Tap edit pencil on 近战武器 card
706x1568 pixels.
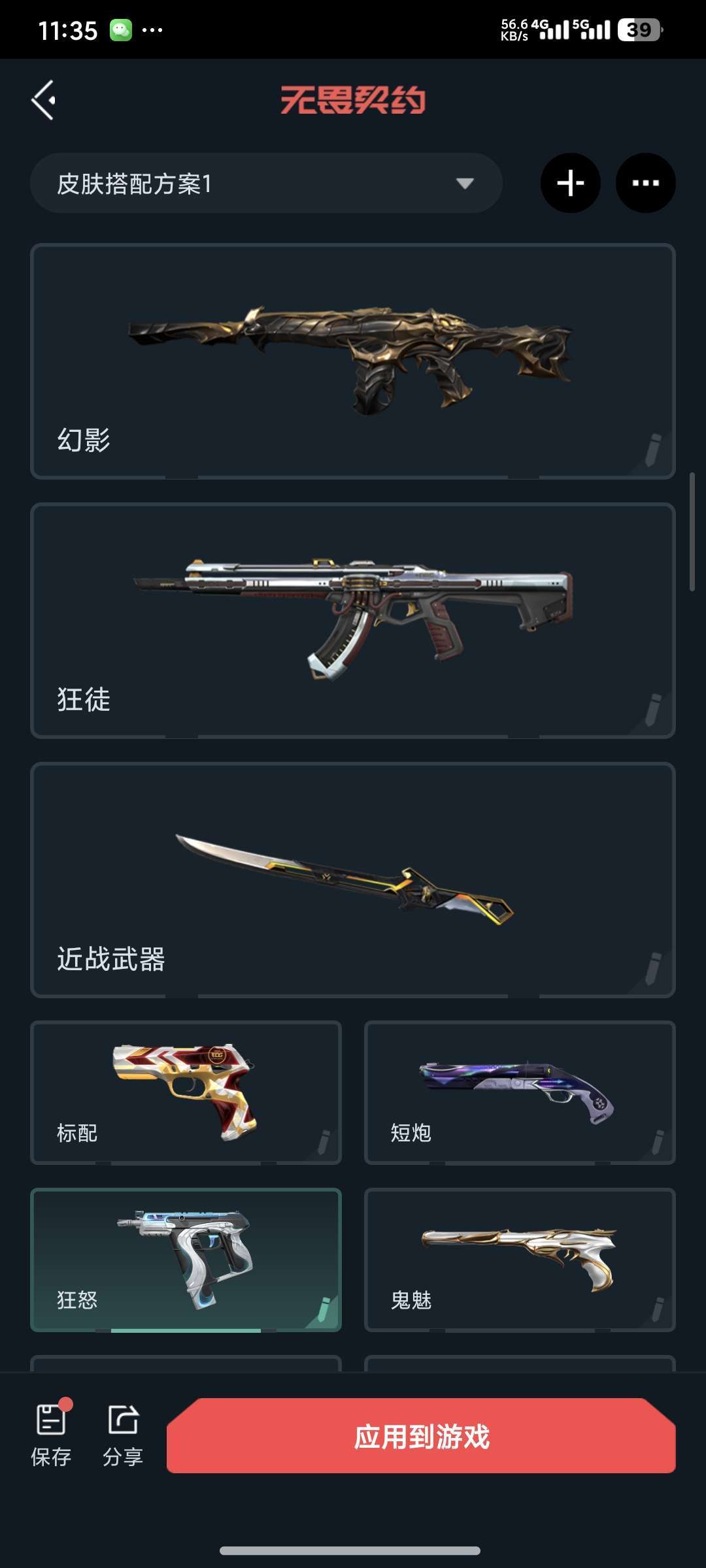652,968
